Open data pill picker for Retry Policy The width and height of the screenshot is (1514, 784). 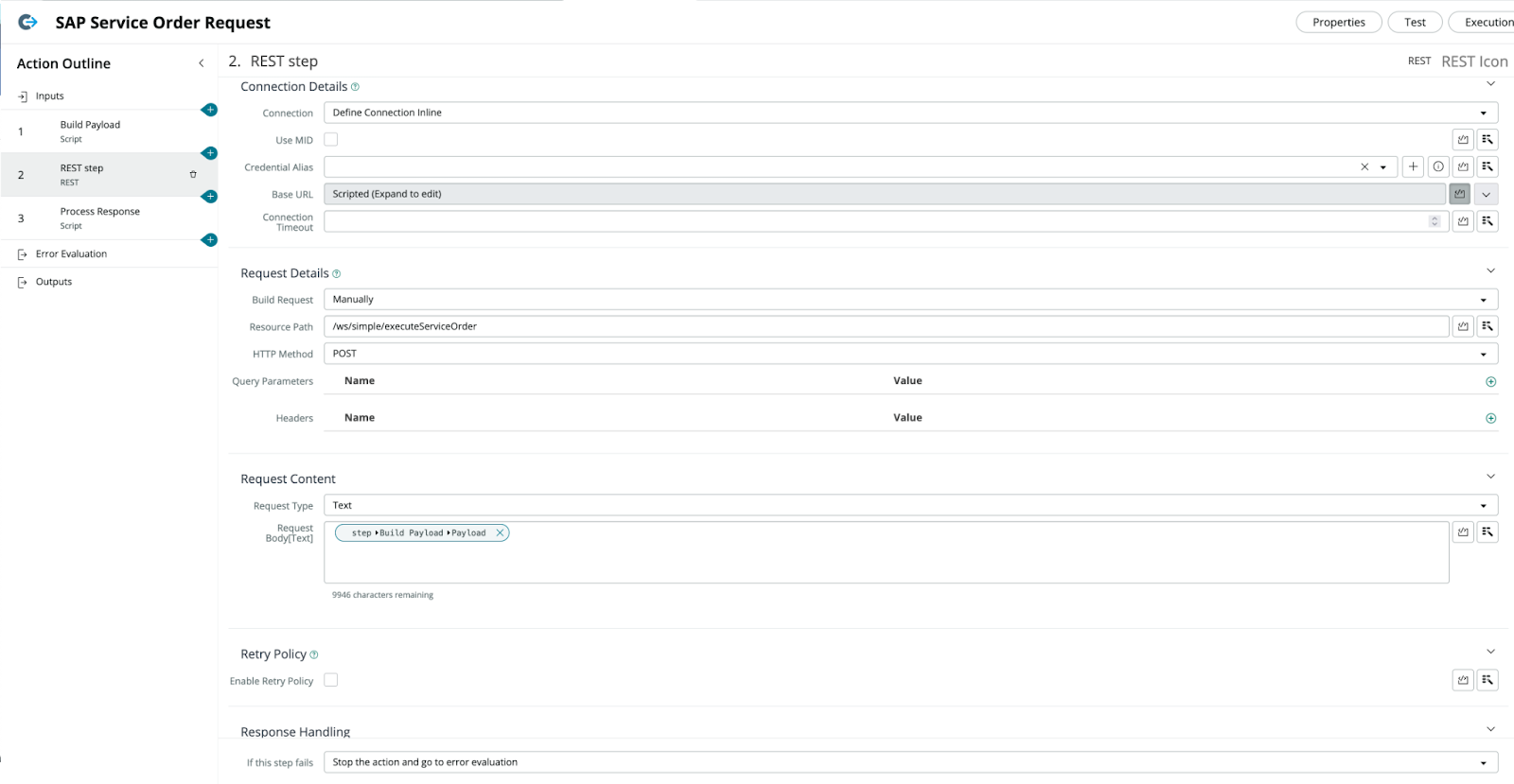[x=1488, y=680]
